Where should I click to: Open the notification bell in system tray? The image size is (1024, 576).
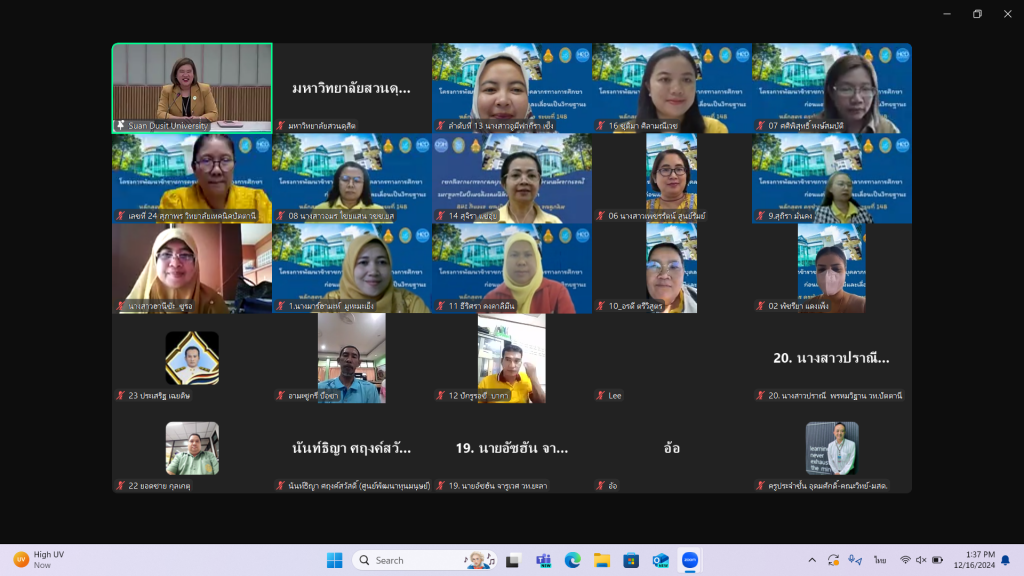pos(1005,560)
